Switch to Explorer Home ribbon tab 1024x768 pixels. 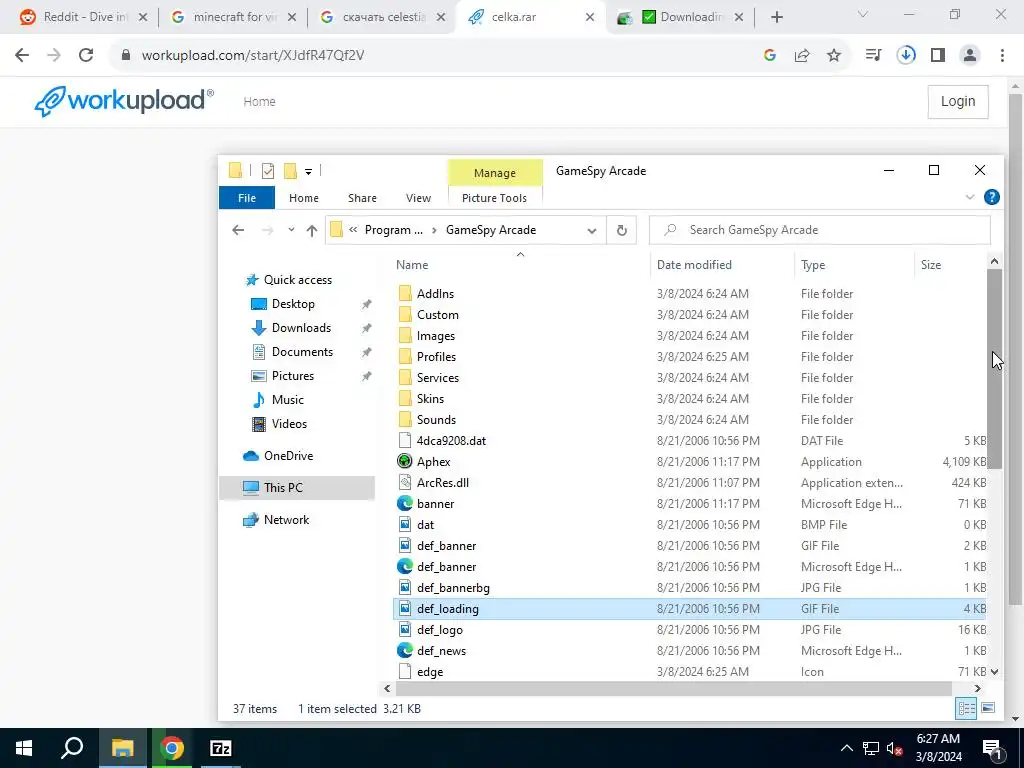click(304, 198)
